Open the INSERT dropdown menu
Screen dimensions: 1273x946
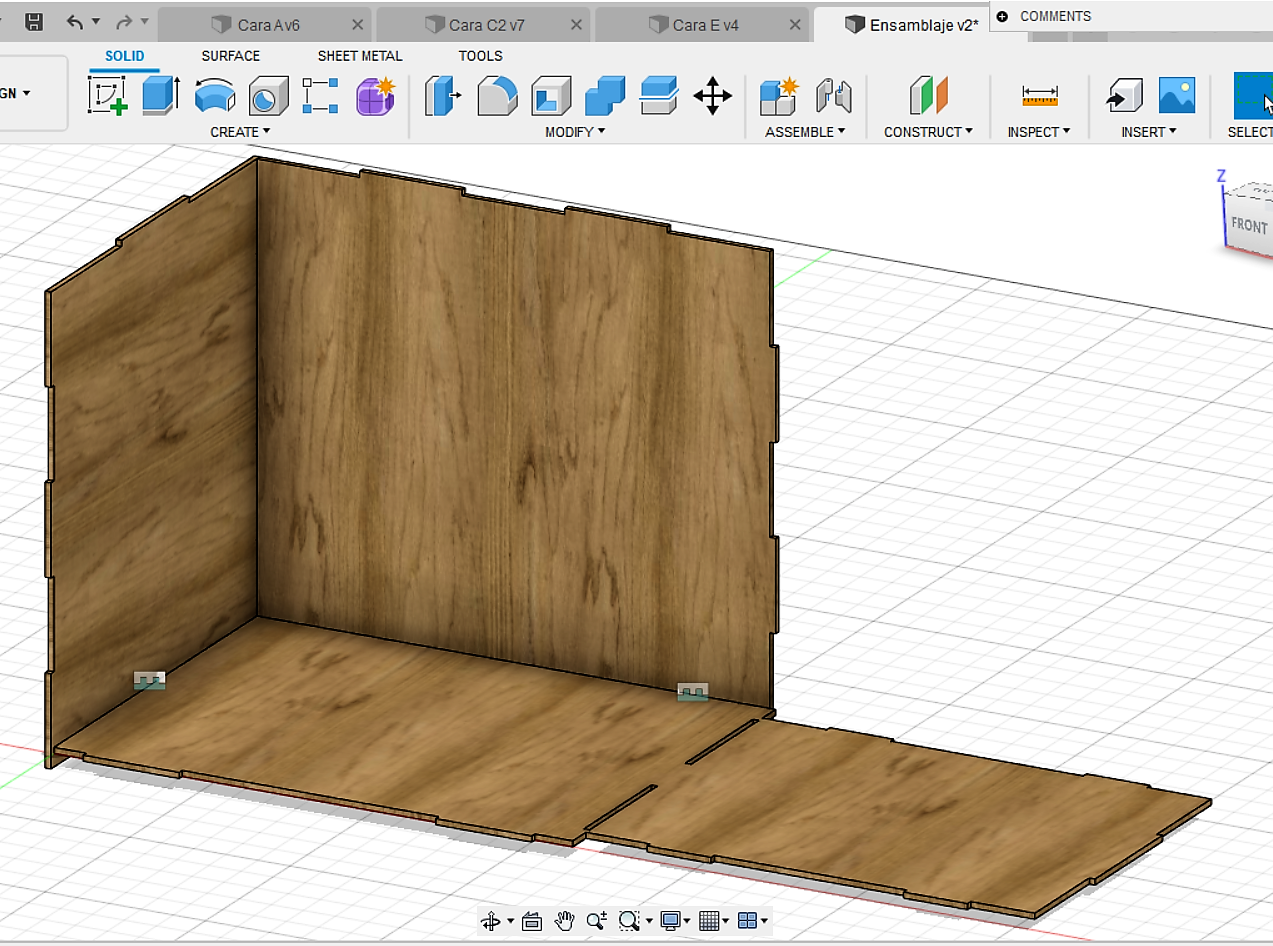1149,132
